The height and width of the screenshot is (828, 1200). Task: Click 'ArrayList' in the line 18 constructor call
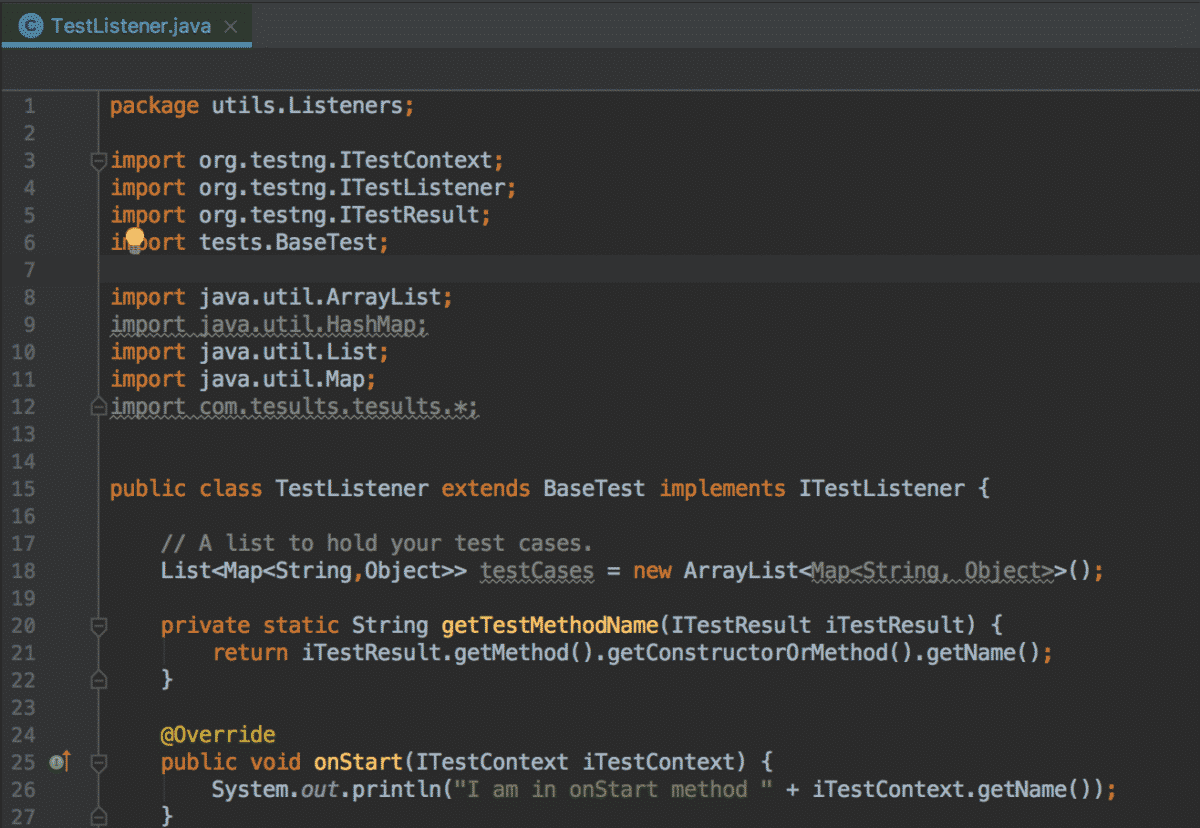coord(742,571)
